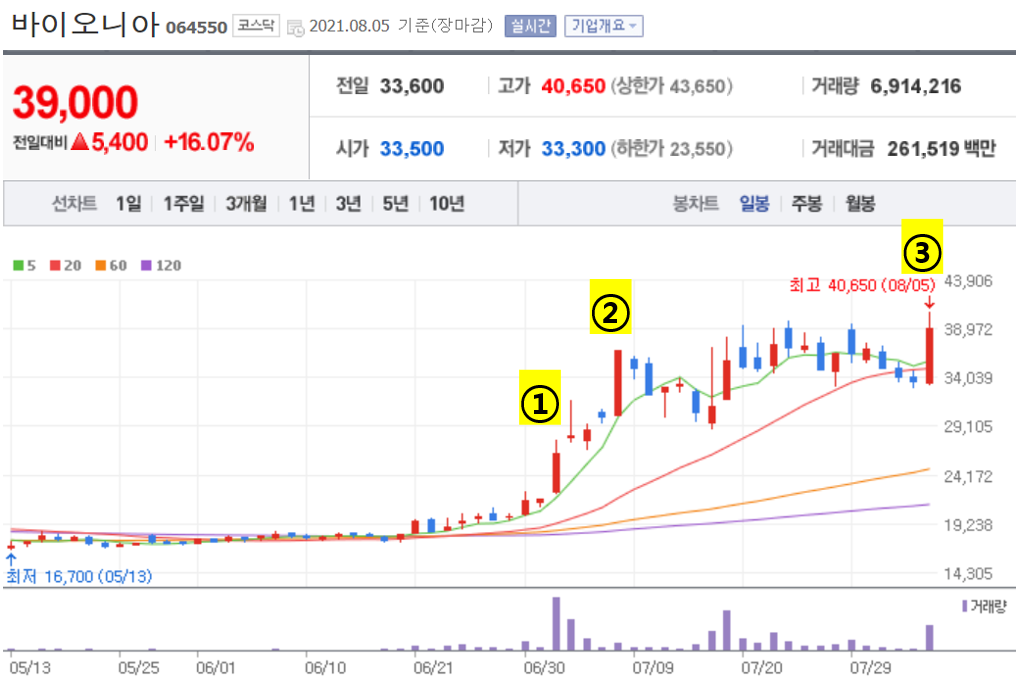Click the previous close value 33,600
1027x684 pixels.
click(x=412, y=86)
